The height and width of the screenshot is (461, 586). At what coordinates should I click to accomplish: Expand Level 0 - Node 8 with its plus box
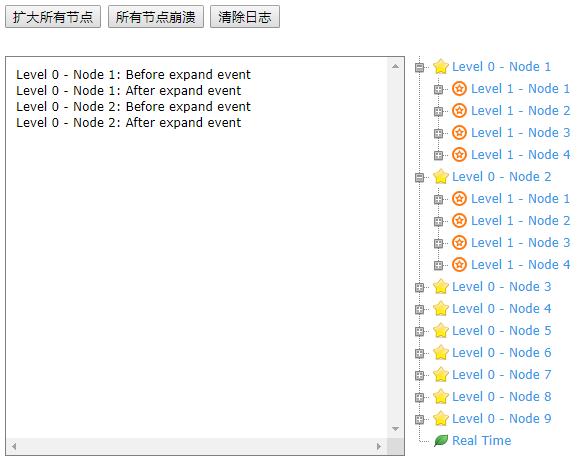pos(419,397)
